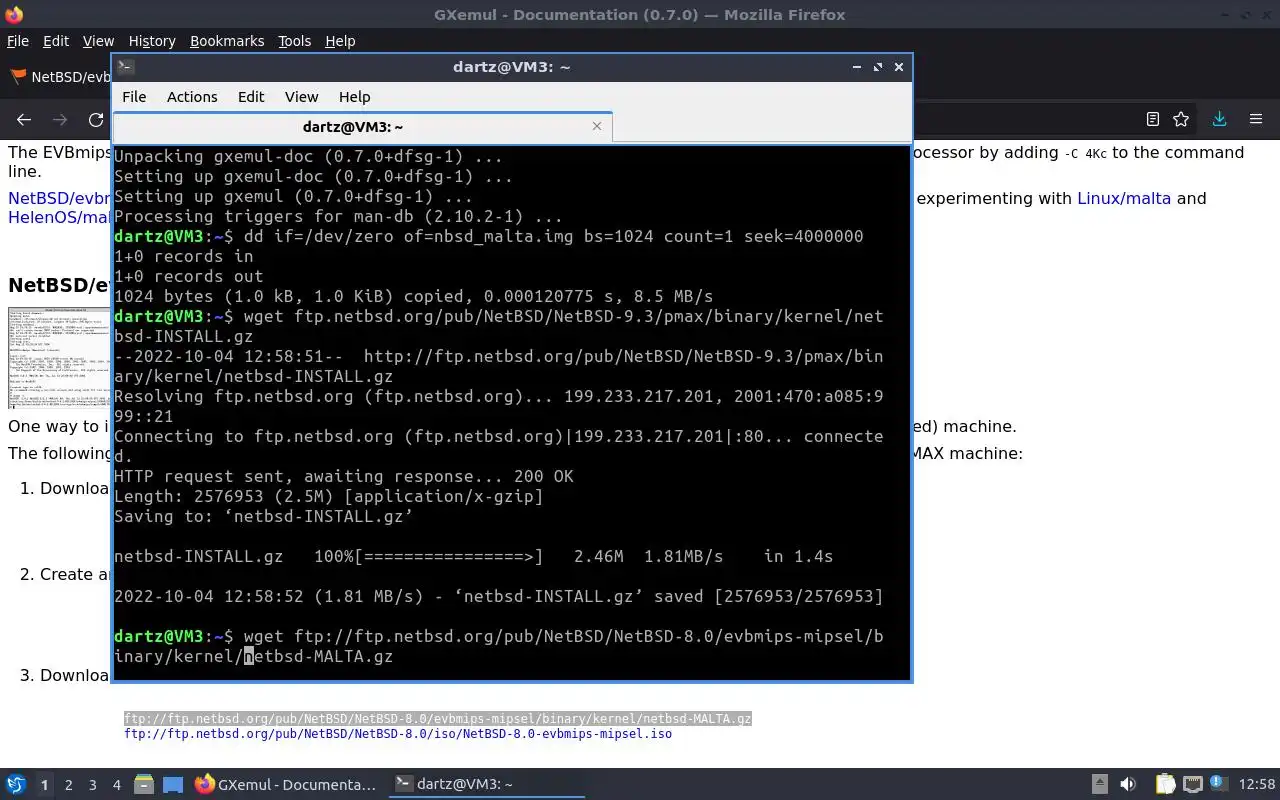Open Firefox History menu
Viewport: 1280px width, 800px height.
coord(152,41)
